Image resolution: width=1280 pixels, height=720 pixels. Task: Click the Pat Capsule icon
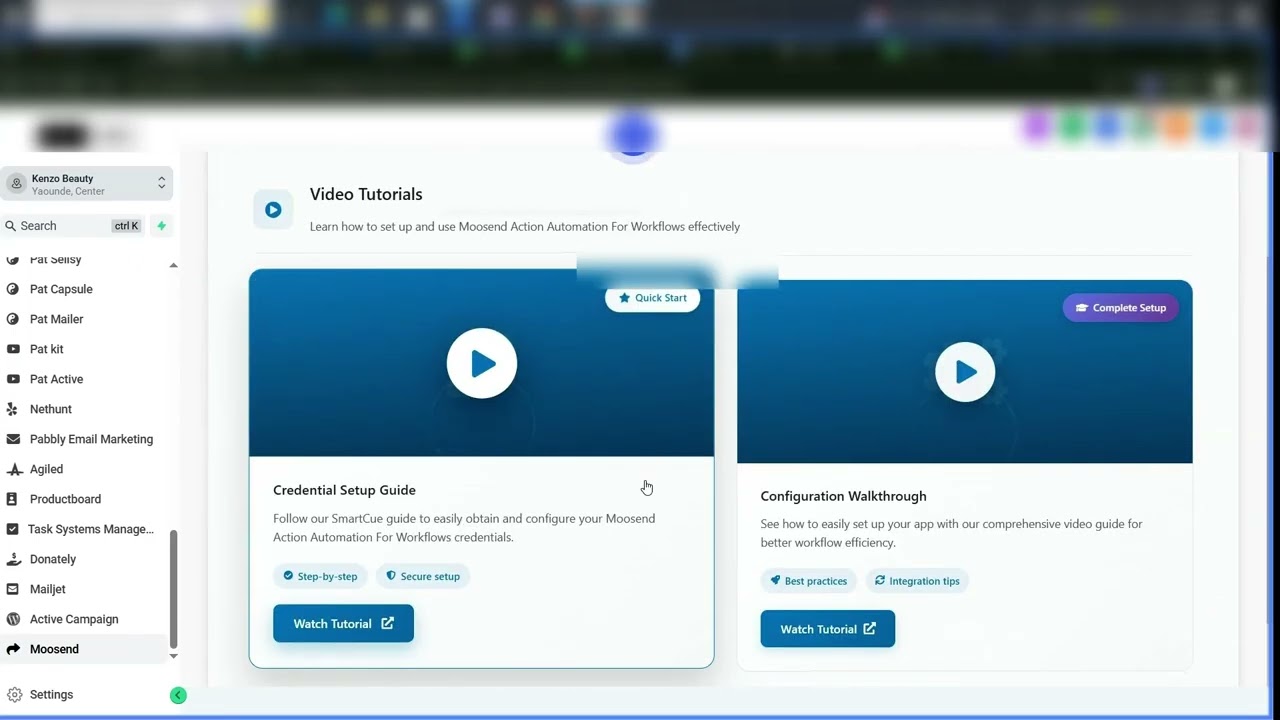click(x=13, y=289)
